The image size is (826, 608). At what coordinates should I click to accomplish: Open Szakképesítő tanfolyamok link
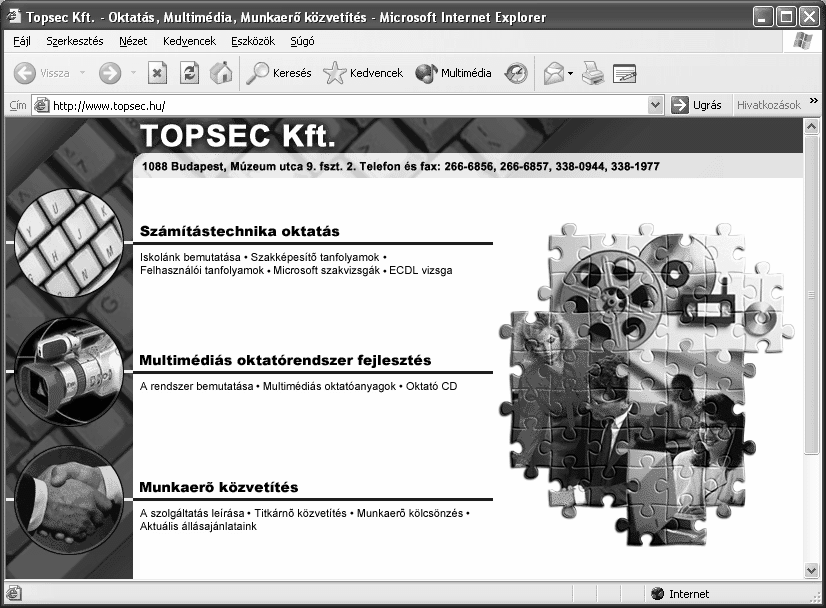(315, 258)
